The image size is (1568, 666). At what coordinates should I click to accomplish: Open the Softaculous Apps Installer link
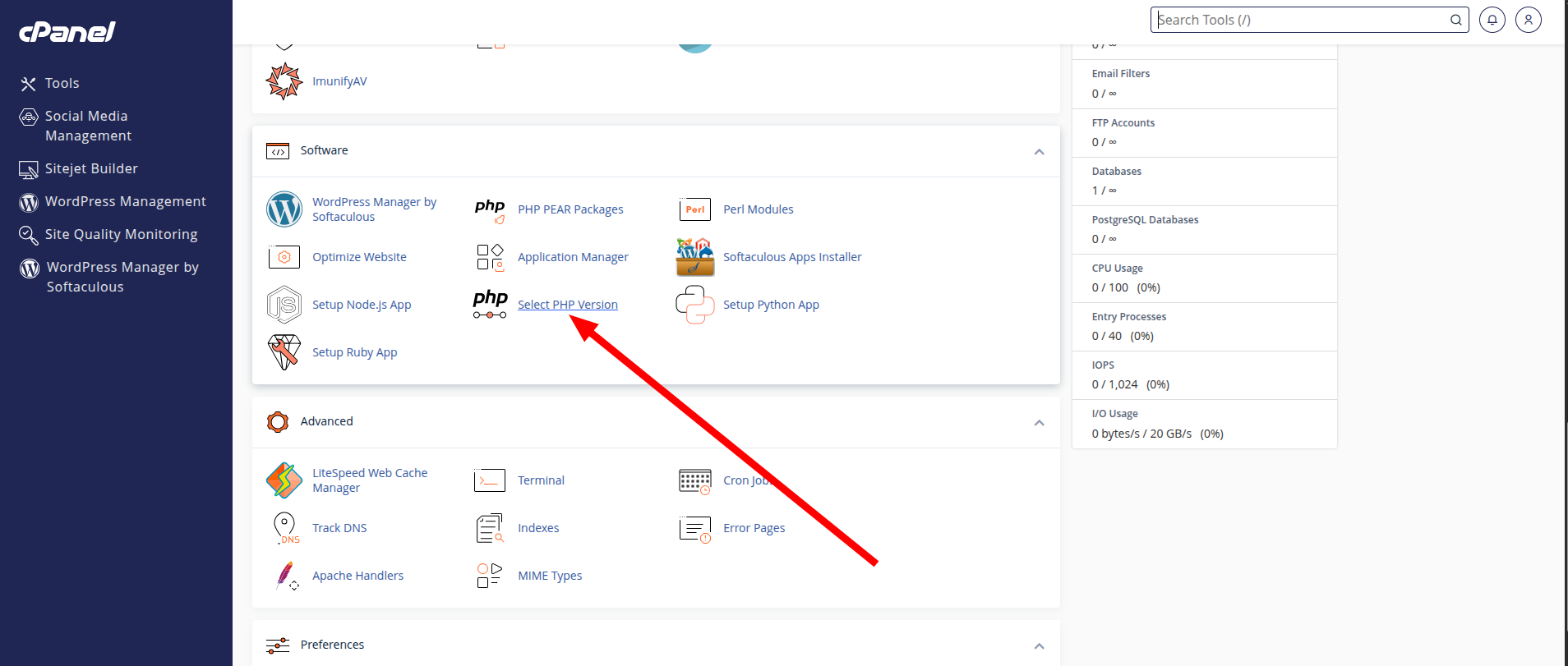pyautogui.click(x=792, y=257)
